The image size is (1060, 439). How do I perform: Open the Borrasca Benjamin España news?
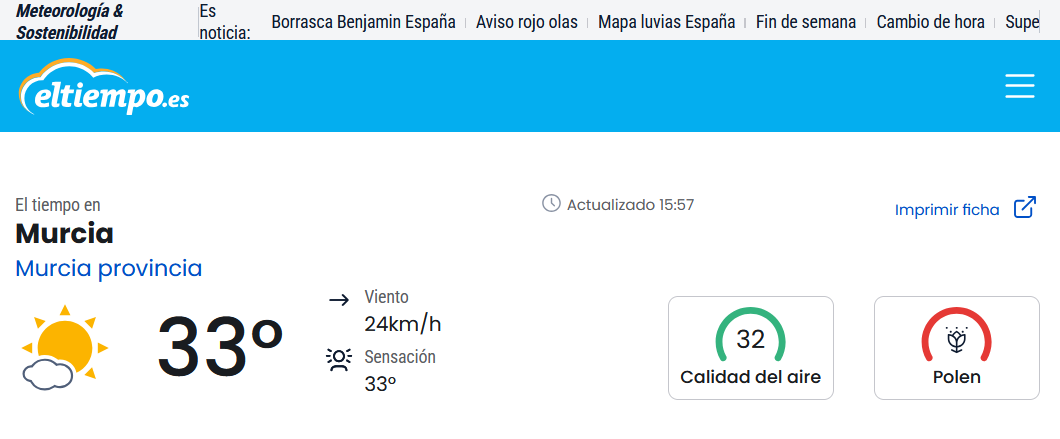click(363, 21)
